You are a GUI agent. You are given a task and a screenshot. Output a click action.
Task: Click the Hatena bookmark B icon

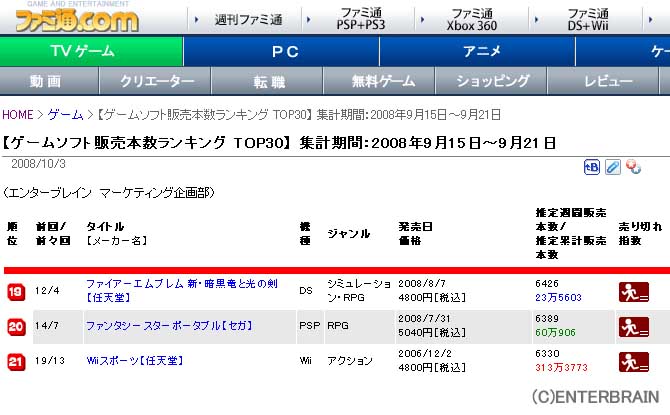pyautogui.click(x=592, y=167)
